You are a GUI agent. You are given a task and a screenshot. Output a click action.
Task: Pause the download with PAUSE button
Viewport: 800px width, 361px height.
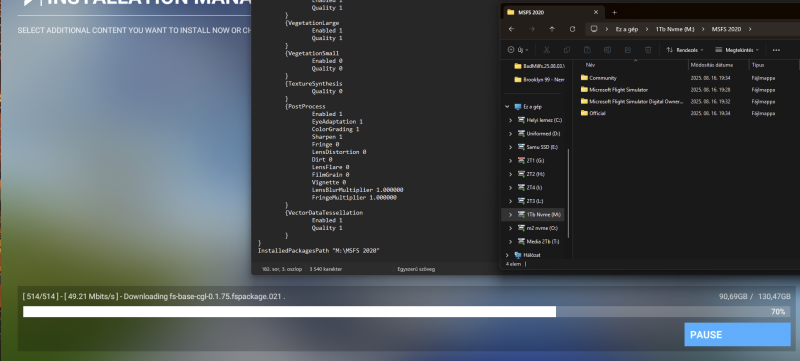pyautogui.click(x=737, y=334)
